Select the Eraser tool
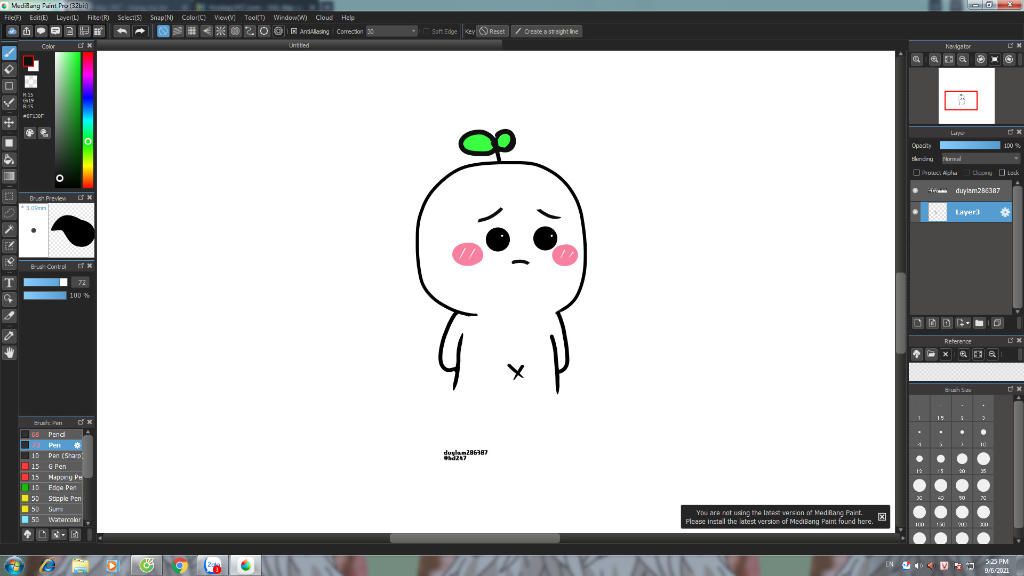Viewport: 1024px width, 576px height. (9, 69)
